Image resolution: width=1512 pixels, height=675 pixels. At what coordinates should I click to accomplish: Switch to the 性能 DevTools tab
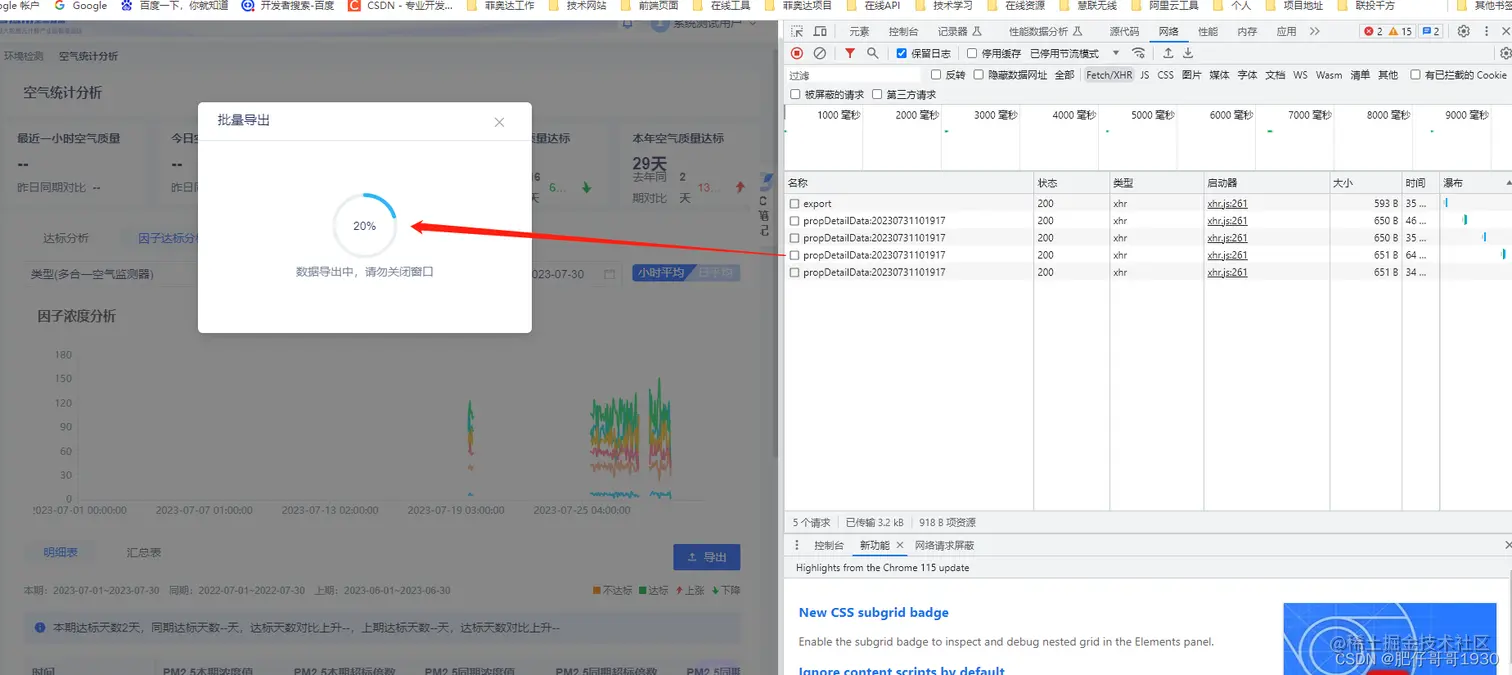pos(1208,32)
